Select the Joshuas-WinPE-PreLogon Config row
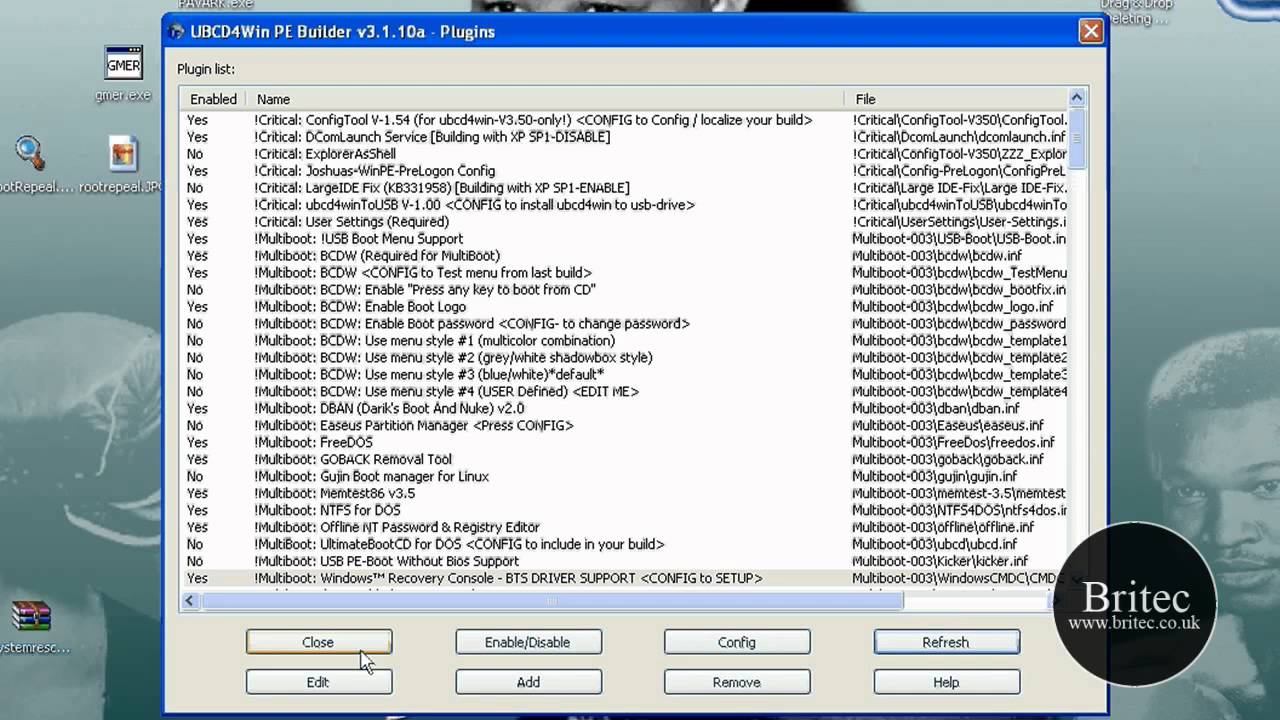 point(624,171)
